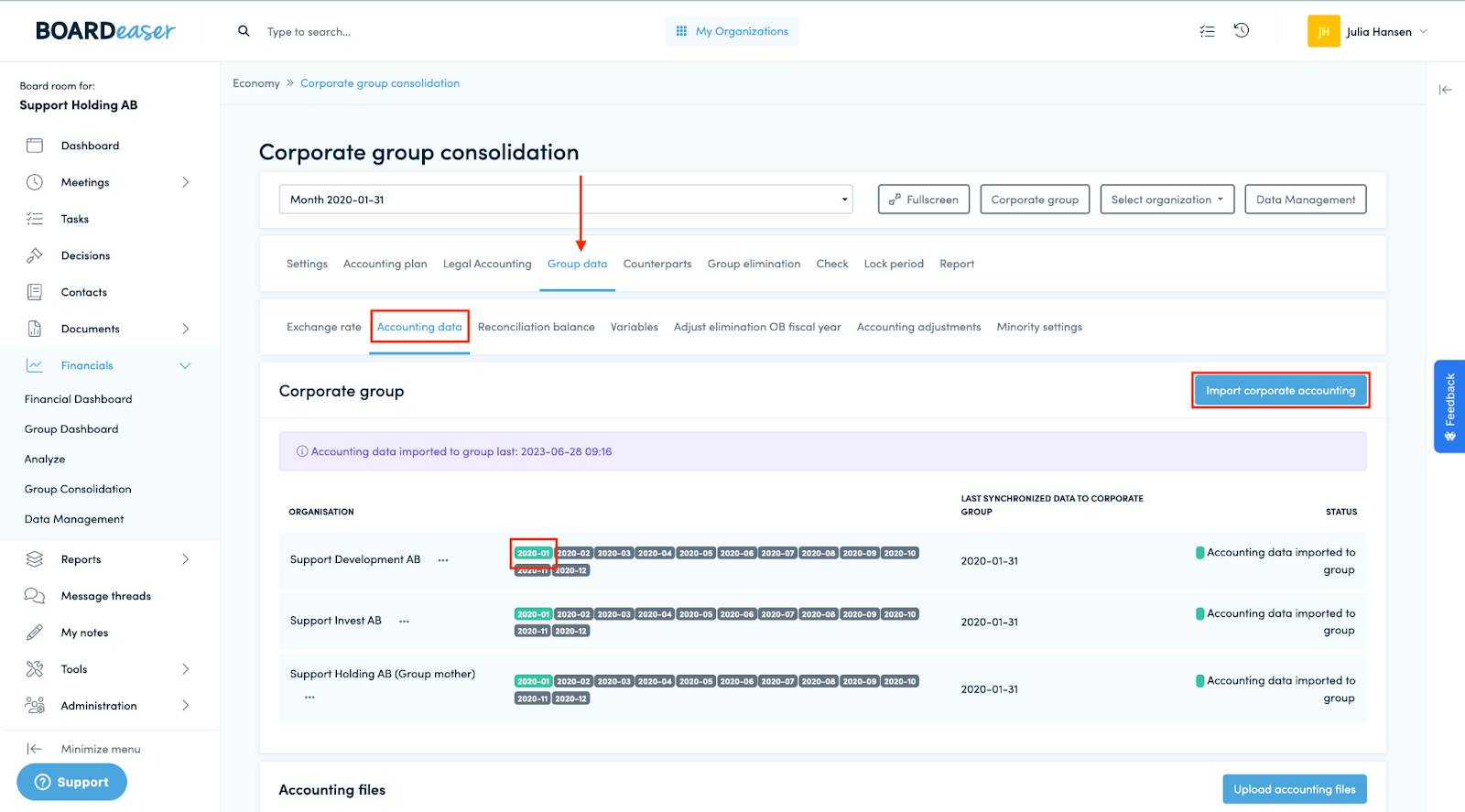This screenshot has height=812, width=1465.
Task: Click the Financials chart icon
Action: point(35,365)
